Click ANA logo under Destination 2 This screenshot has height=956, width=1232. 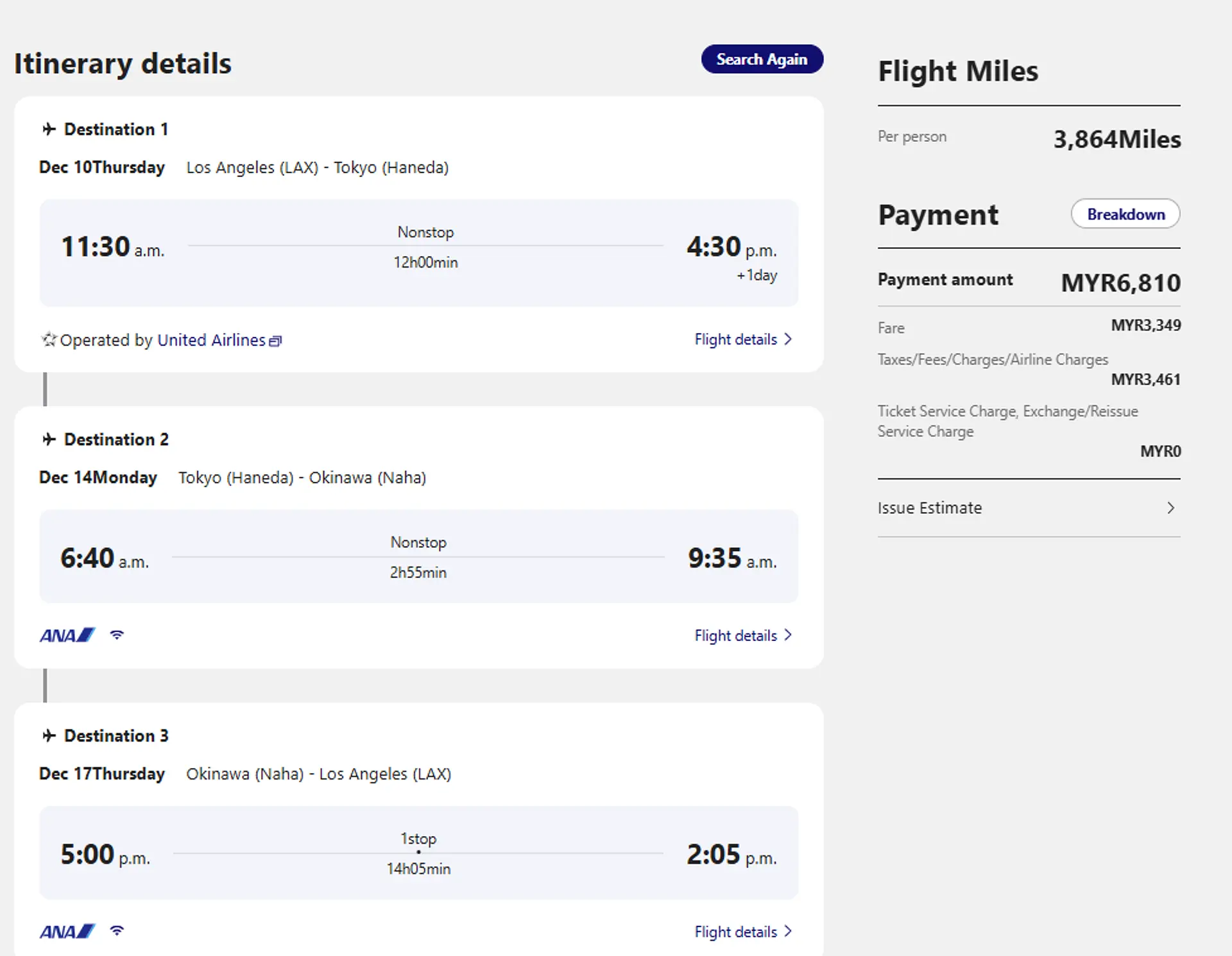coord(67,635)
